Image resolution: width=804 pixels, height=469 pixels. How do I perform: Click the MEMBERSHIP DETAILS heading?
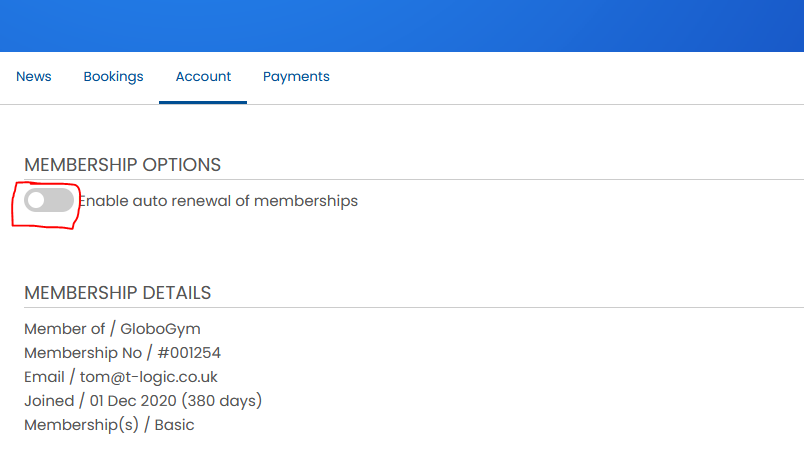117,293
